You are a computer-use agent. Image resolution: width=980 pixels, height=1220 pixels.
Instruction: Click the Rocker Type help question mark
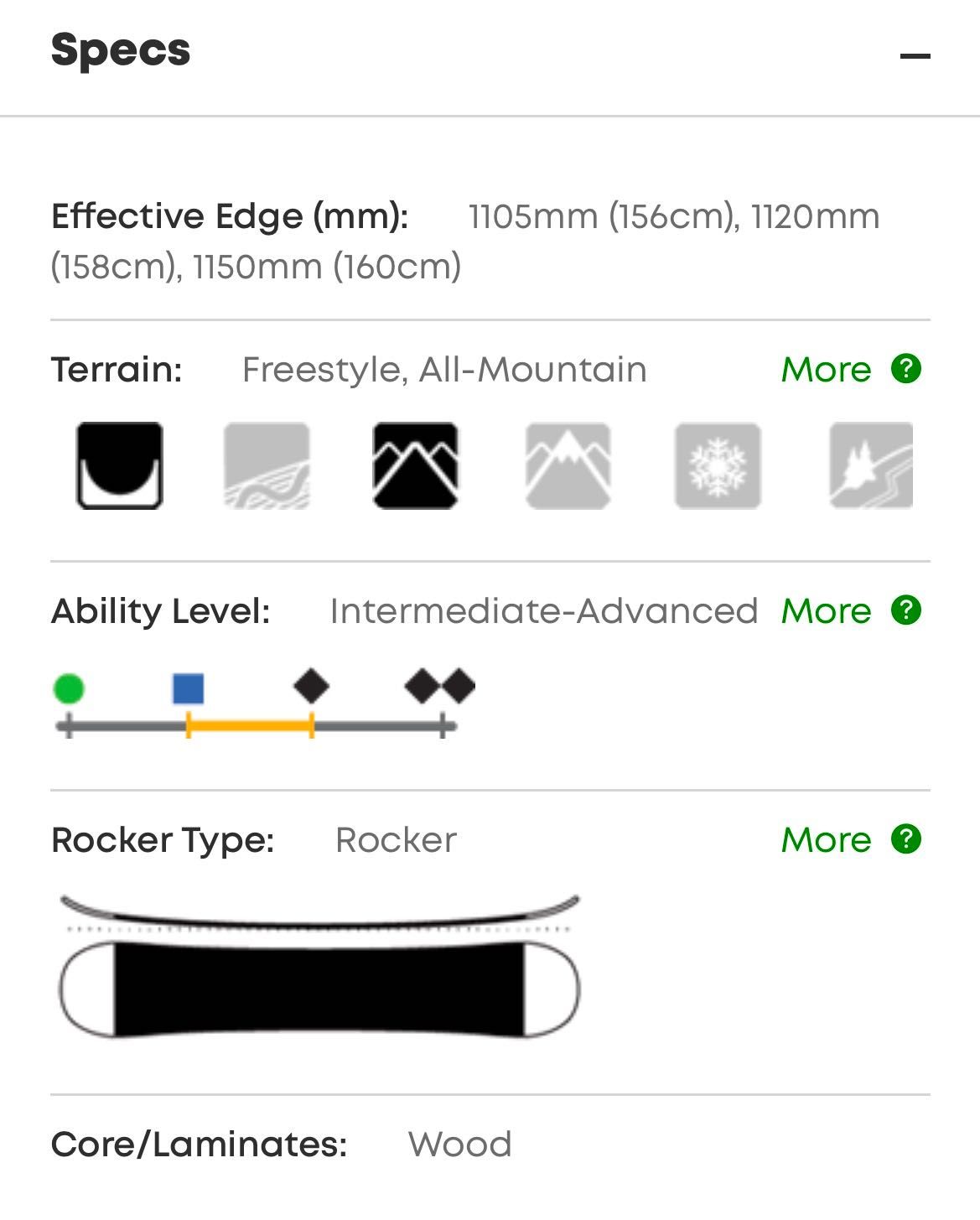(x=906, y=838)
